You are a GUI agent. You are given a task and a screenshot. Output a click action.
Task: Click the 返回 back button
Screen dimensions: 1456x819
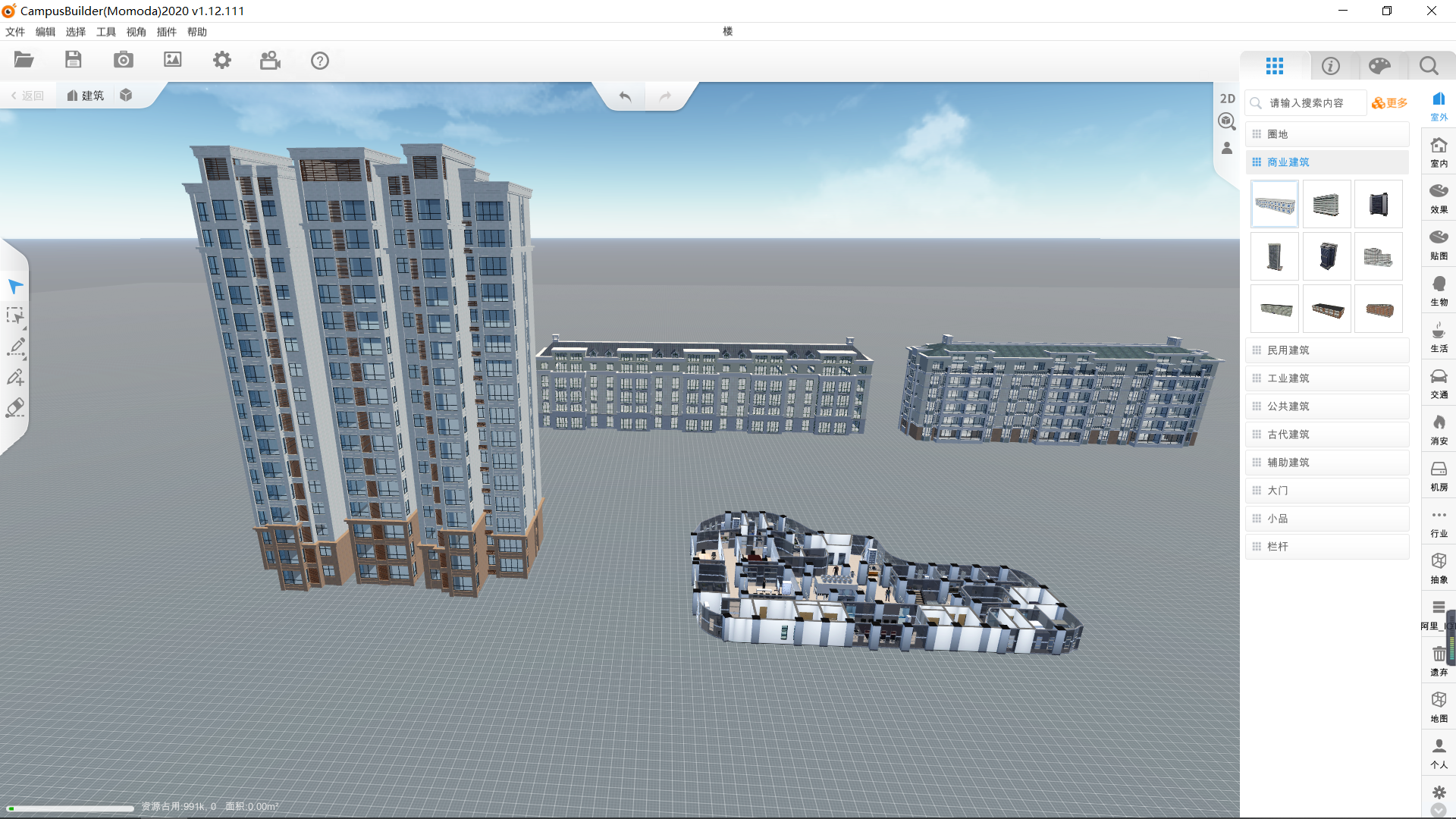click(27, 96)
